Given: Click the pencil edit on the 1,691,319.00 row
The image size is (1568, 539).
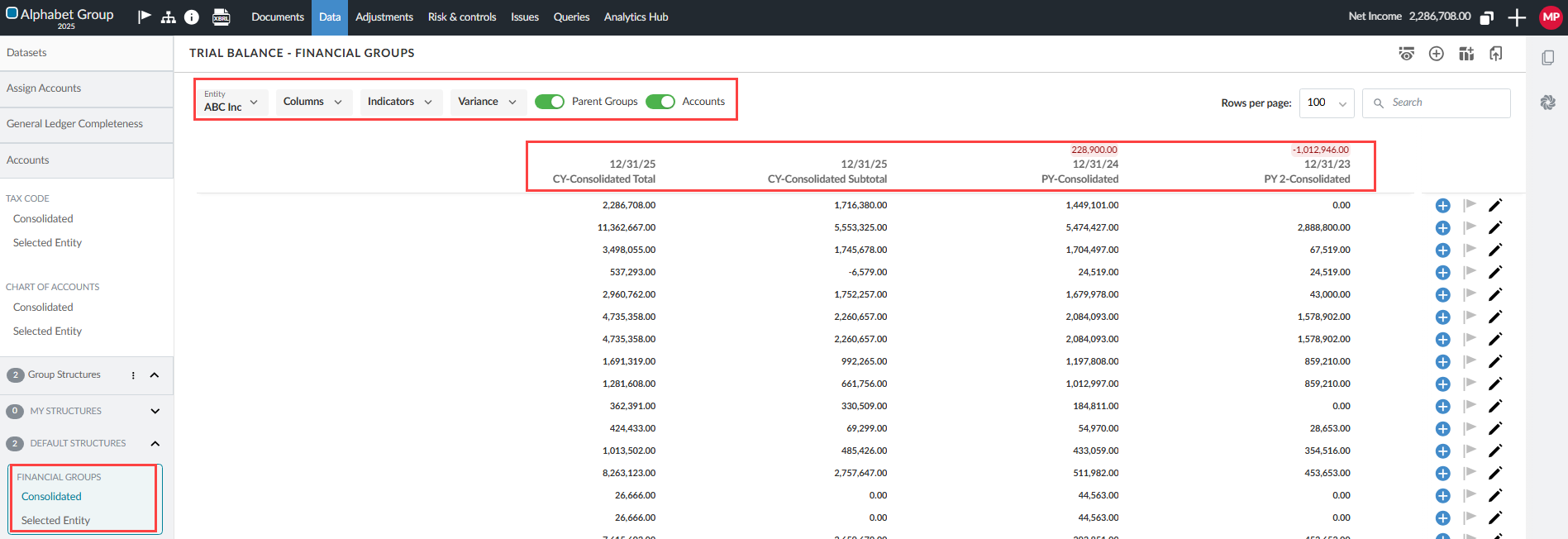Looking at the screenshot, I should click(x=1495, y=361).
